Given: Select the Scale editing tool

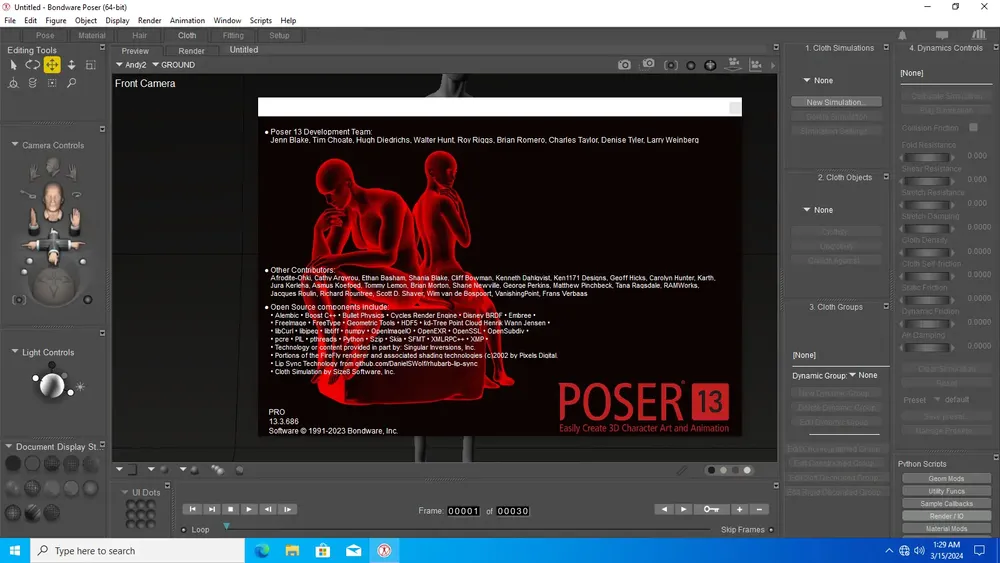Looking at the screenshot, I should 91,65.
